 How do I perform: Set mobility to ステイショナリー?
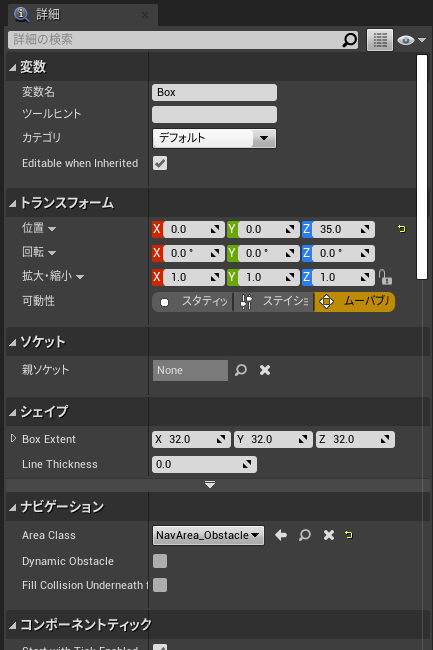273,302
